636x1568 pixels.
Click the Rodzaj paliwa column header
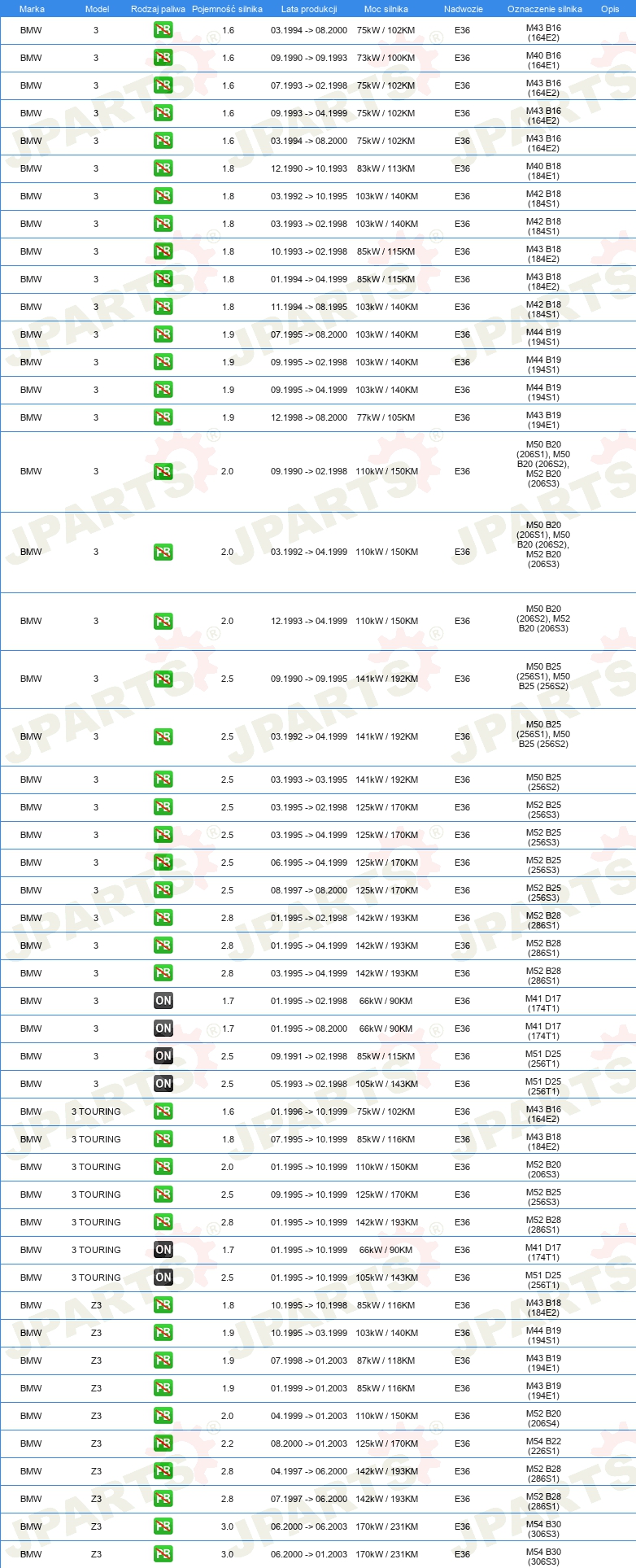pos(158,9)
